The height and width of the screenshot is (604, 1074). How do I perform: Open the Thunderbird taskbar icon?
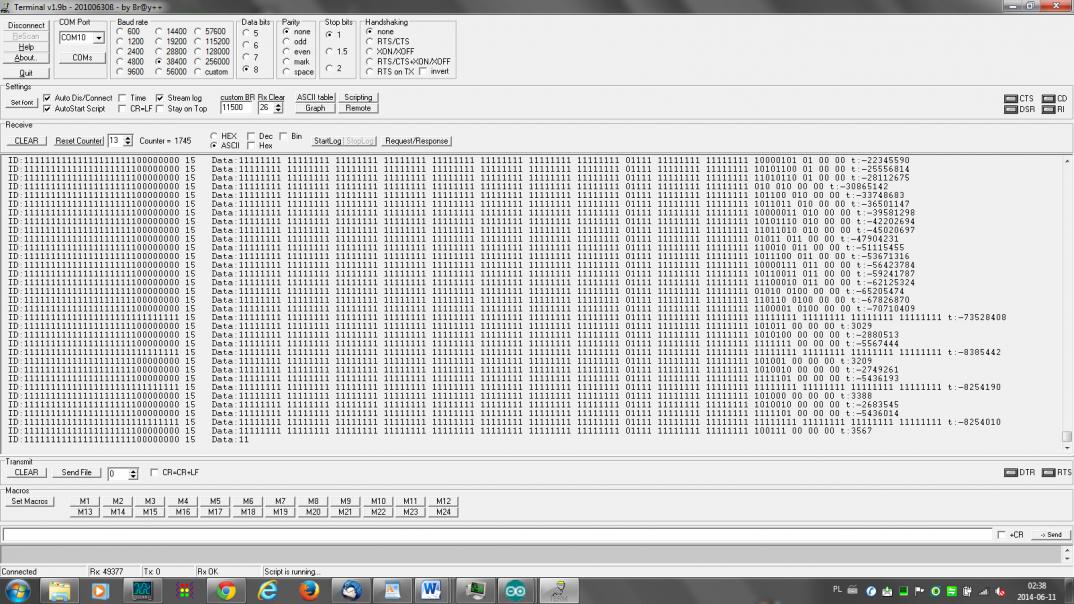pos(351,591)
